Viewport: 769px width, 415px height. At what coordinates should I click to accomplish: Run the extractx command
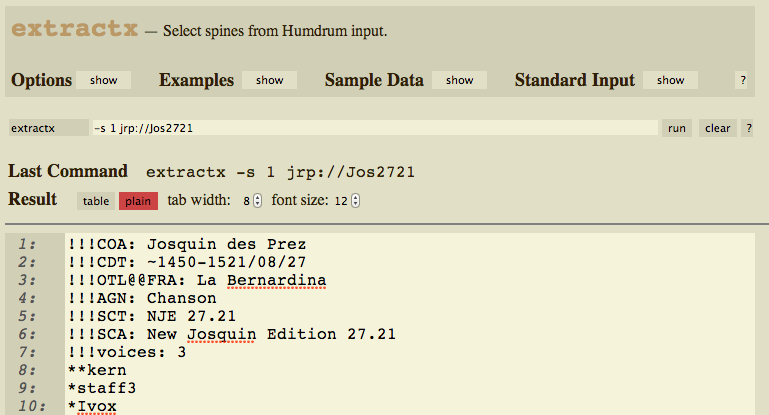point(676,128)
